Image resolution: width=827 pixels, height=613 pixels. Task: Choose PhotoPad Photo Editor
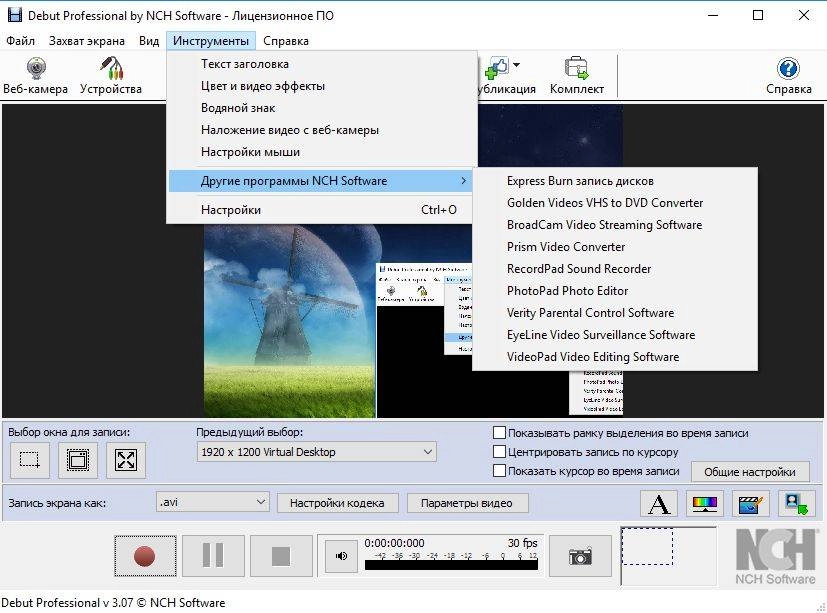click(x=615, y=291)
